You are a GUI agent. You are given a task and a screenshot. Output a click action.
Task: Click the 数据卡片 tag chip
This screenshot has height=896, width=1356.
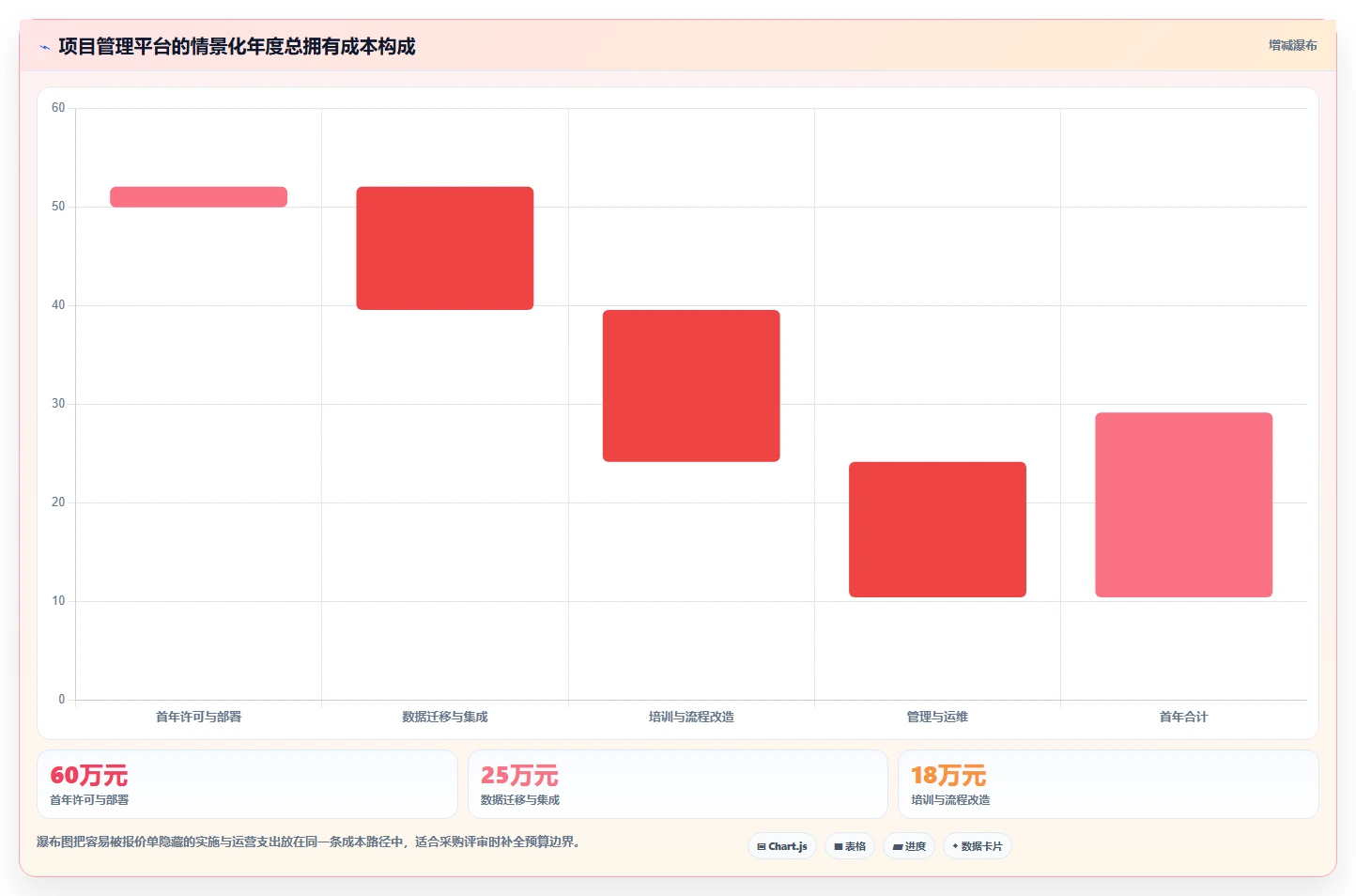(977, 846)
